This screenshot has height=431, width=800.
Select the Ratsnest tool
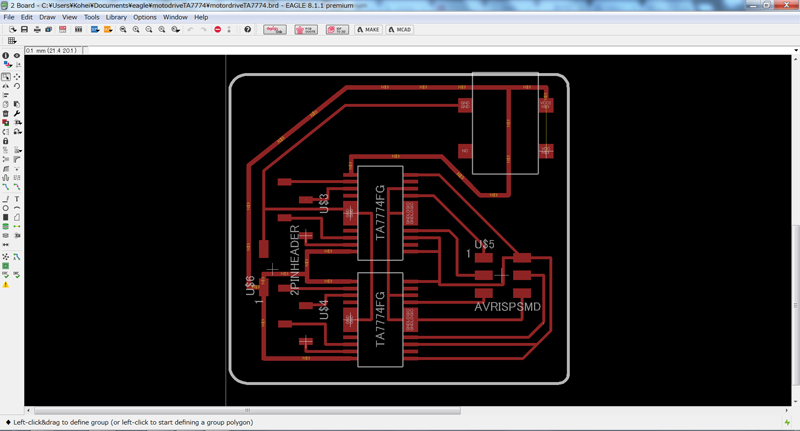pyautogui.click(x=6, y=257)
